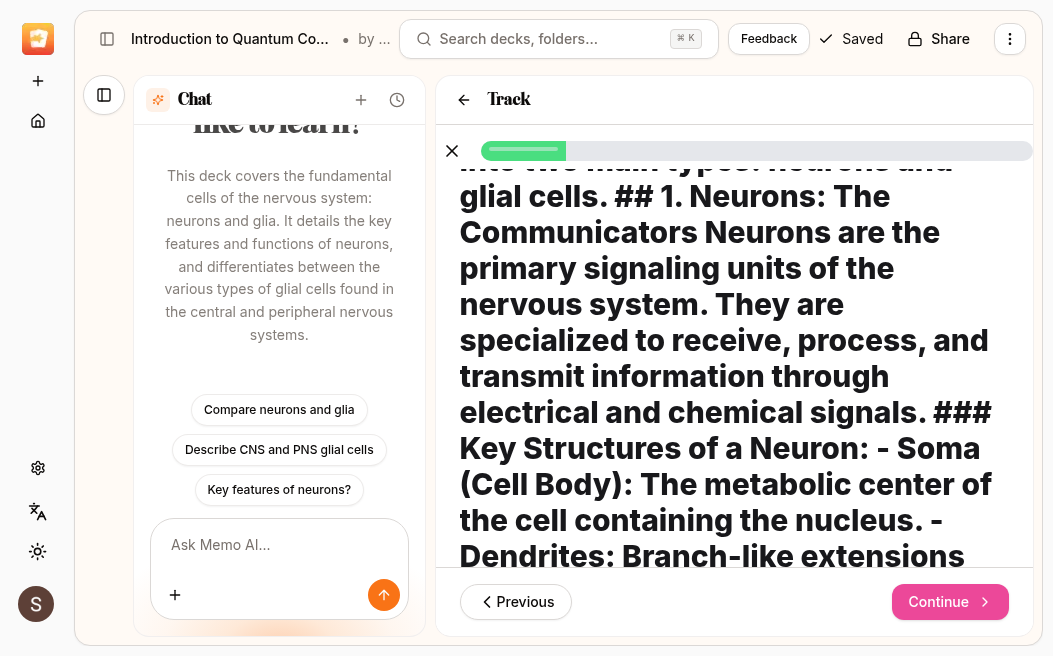Viewport: 1053px width, 656px height.
Task: Go to Home via house icon
Action: [38, 121]
